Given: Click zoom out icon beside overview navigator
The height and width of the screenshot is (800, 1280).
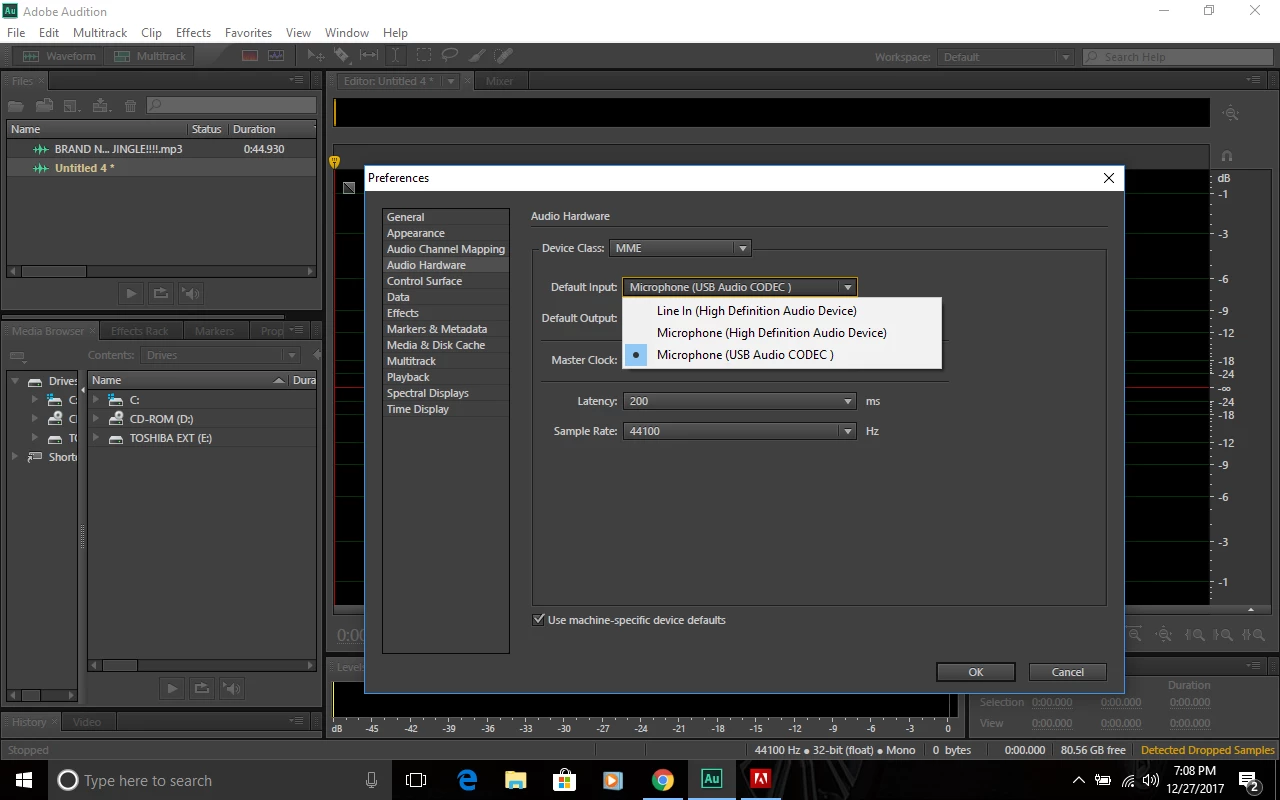Looking at the screenshot, I should (1231, 114).
